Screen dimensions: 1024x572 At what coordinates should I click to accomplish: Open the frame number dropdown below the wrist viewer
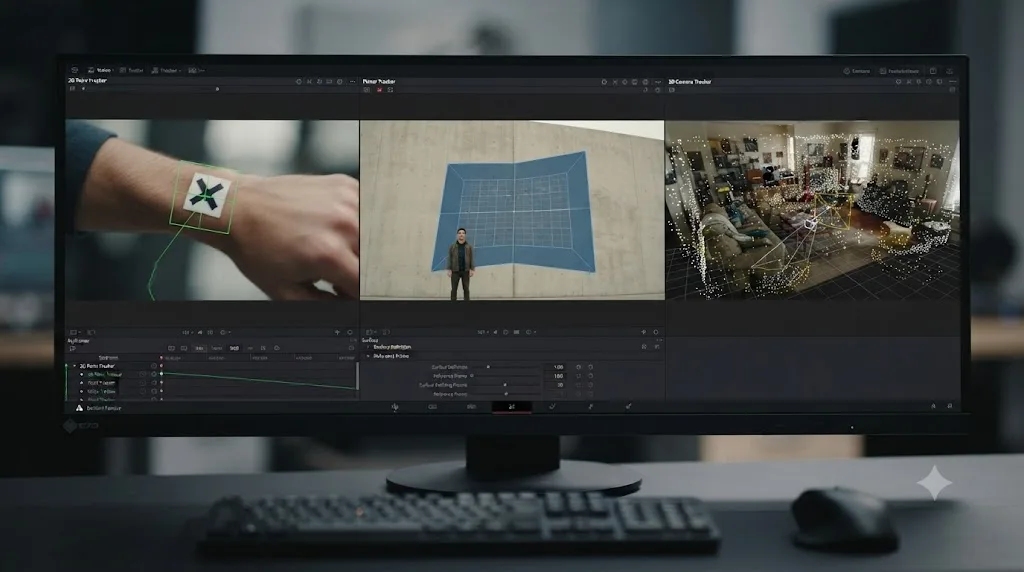click(187, 332)
